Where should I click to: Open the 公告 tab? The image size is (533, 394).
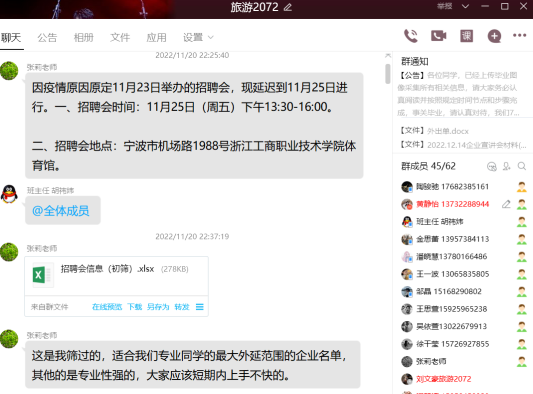(47, 37)
